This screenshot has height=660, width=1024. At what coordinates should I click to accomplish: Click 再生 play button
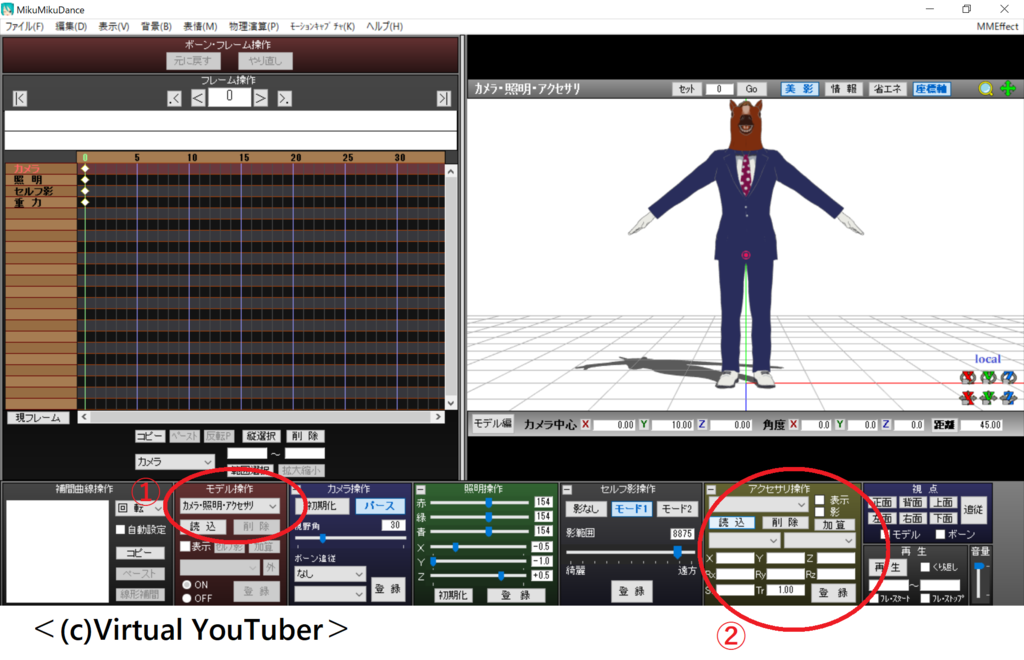click(888, 567)
